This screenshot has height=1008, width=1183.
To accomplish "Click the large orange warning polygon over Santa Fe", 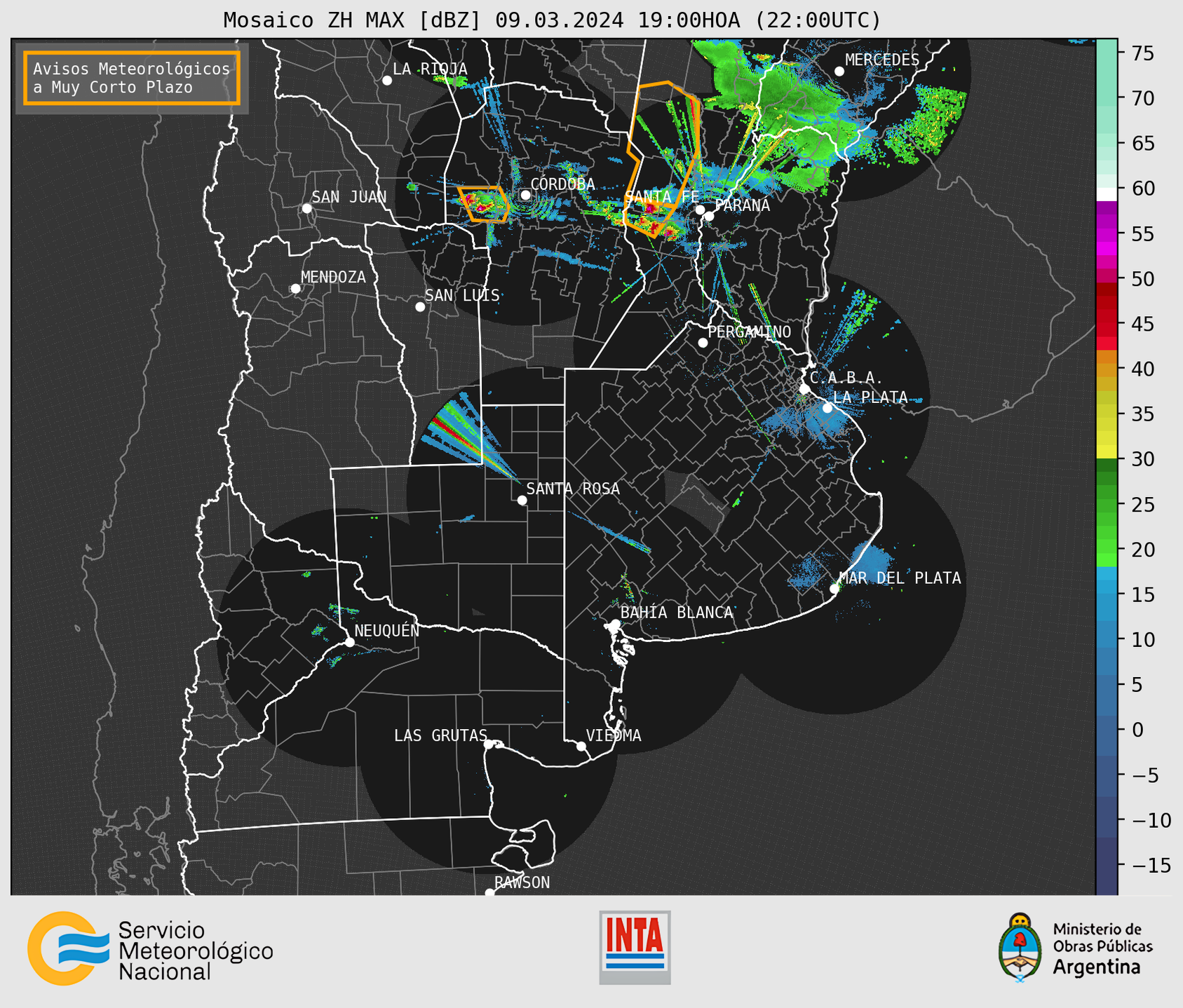I will [x=663, y=159].
